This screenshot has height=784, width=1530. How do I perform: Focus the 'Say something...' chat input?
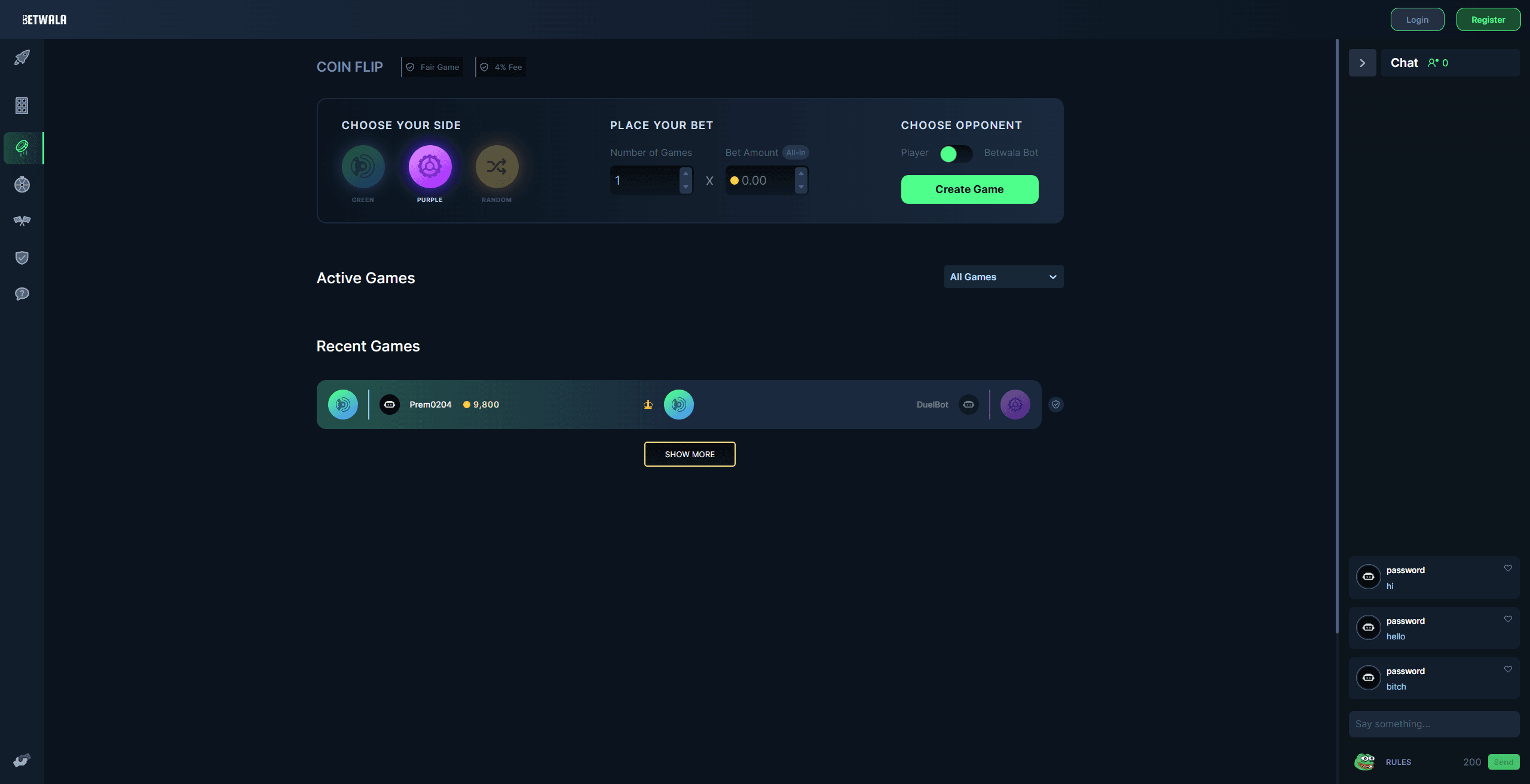pyautogui.click(x=1433, y=724)
